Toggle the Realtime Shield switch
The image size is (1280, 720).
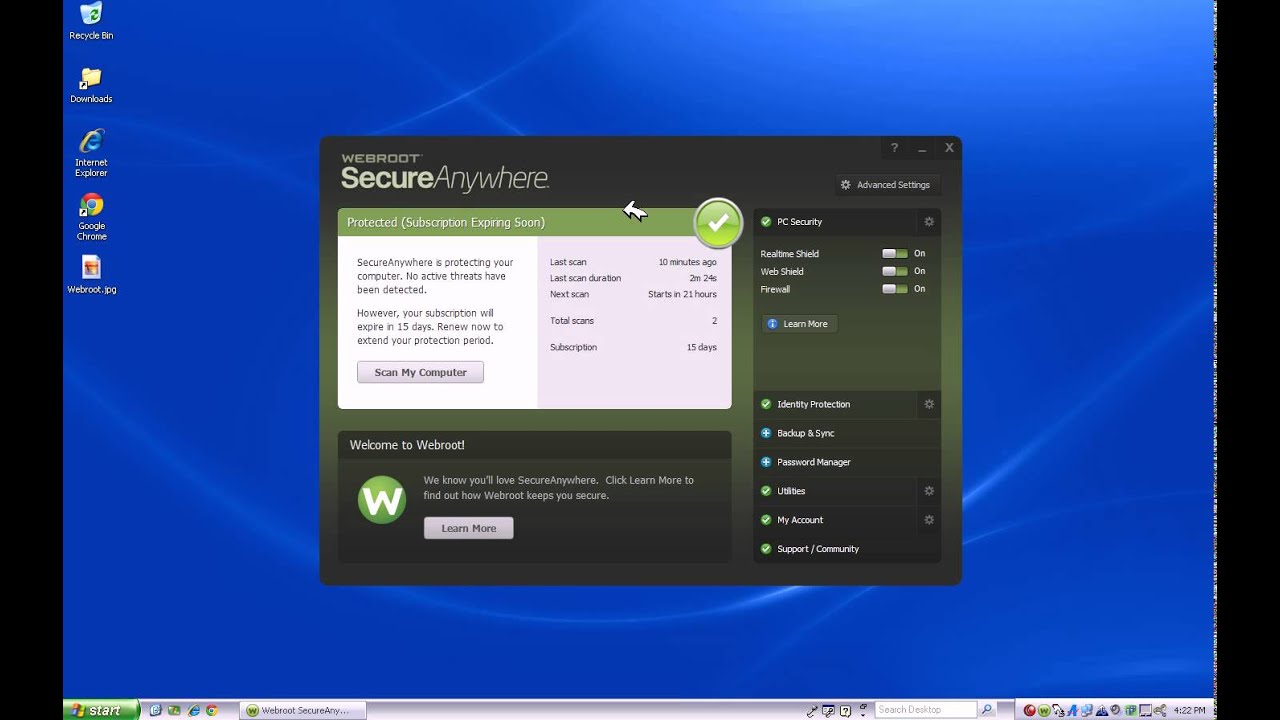(895, 254)
